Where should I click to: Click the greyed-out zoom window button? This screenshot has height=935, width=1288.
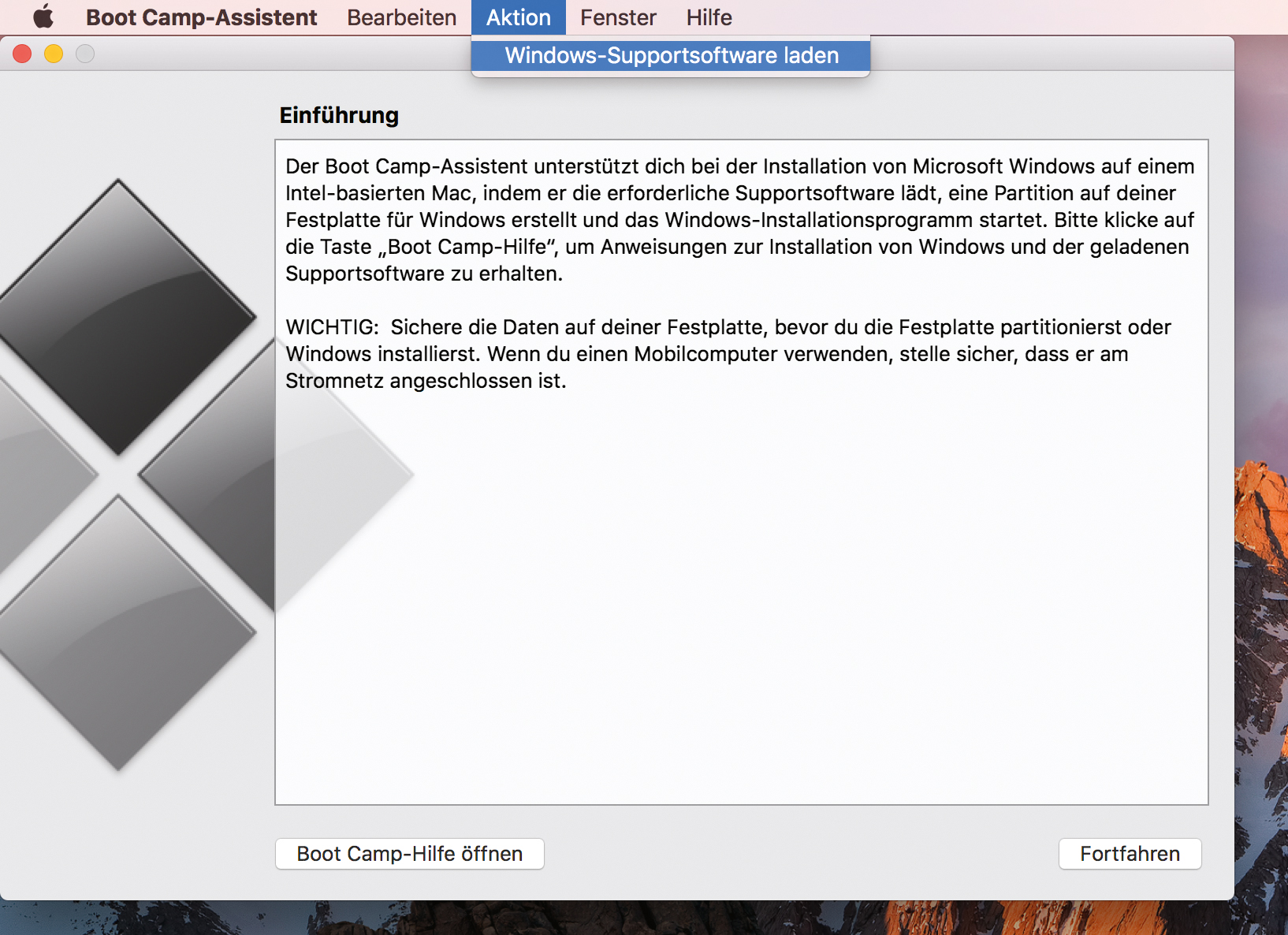point(85,54)
